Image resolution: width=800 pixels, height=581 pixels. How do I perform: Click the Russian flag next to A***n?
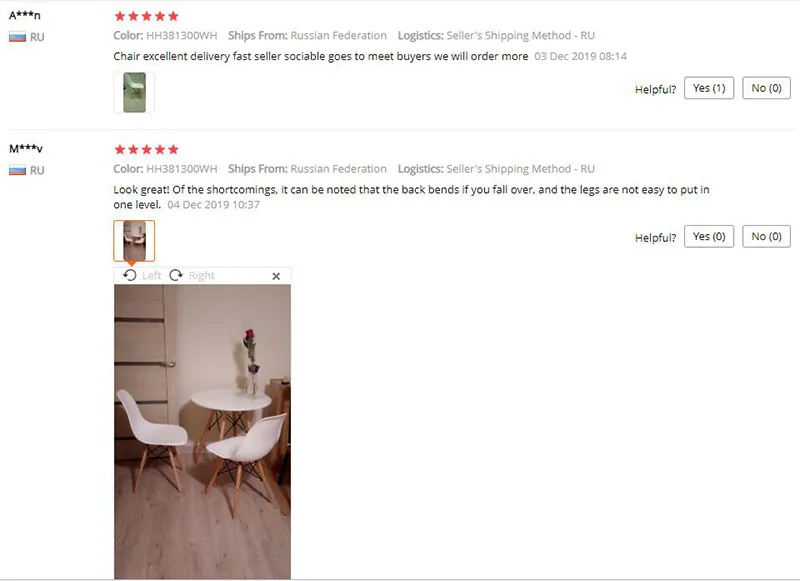[x=17, y=37]
